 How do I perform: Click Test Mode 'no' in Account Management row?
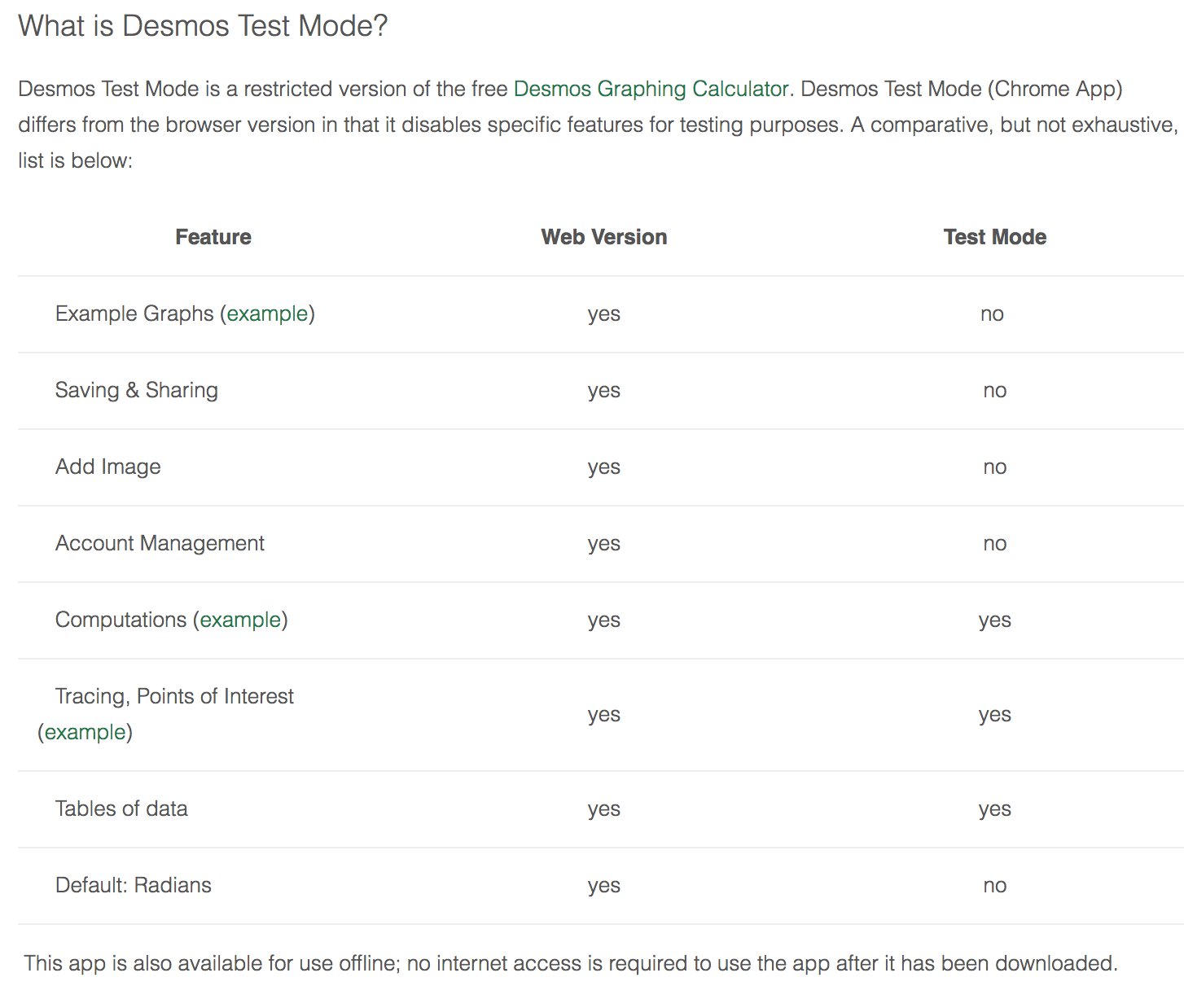point(995,544)
